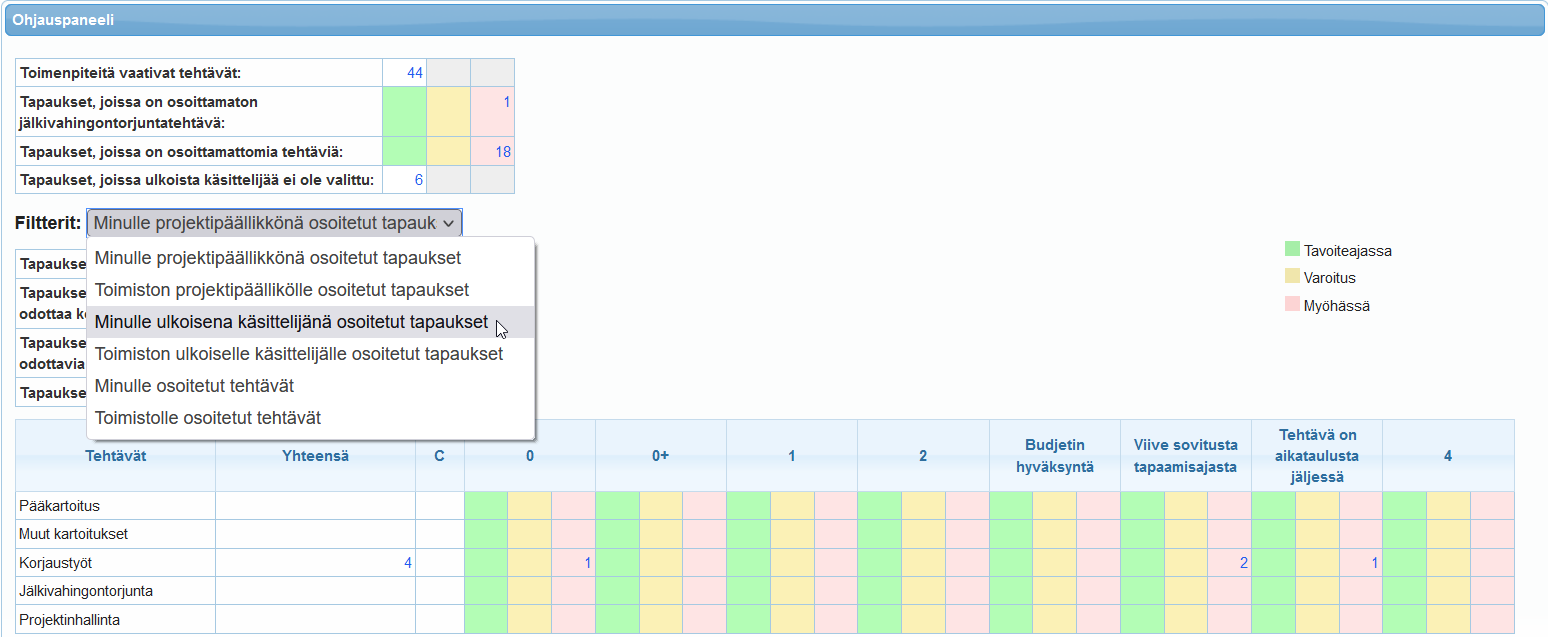Open Korjaustyöt value 2 under Viive sovitusta tapaamisajasta
This screenshot has width=1548, height=637.
(x=1244, y=563)
